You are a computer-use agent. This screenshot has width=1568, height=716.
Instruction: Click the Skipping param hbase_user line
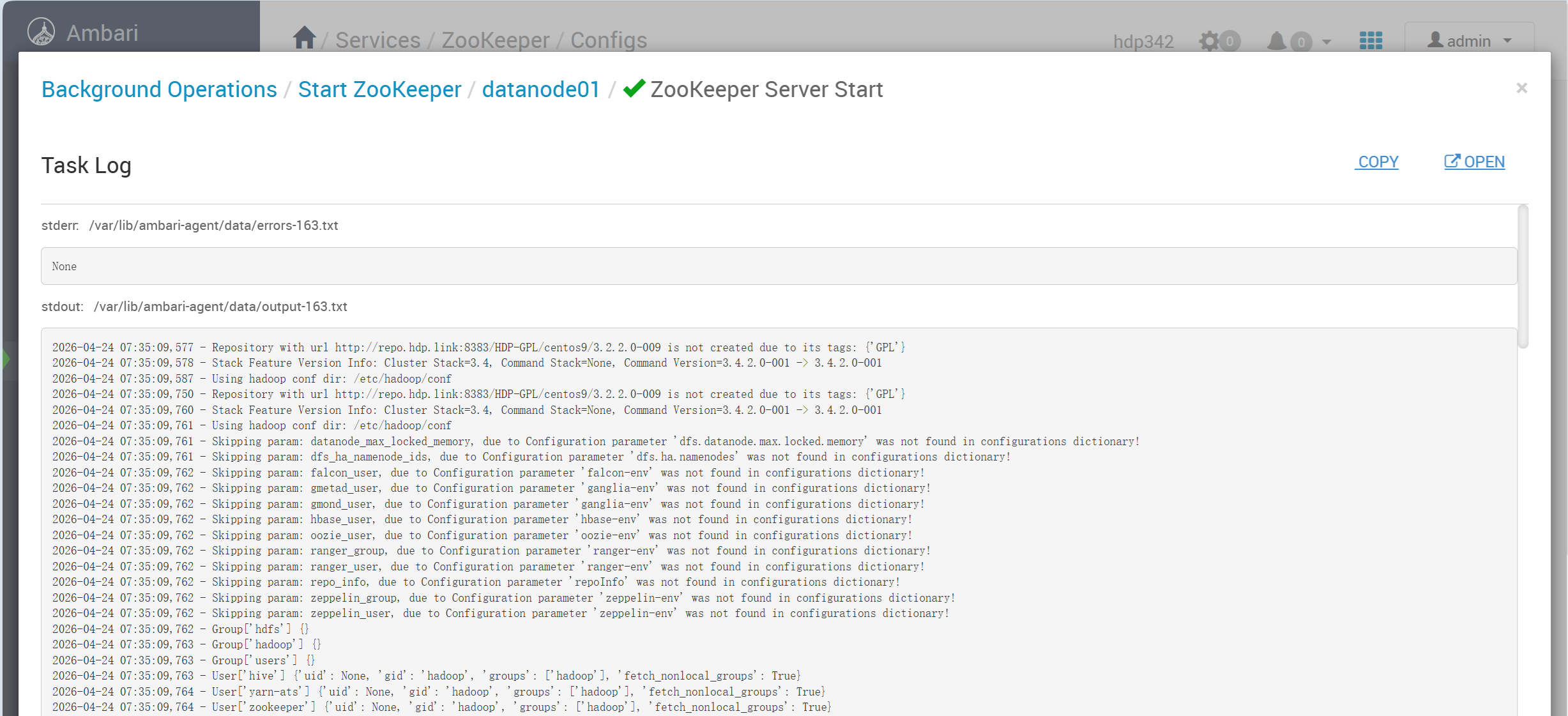(482, 519)
